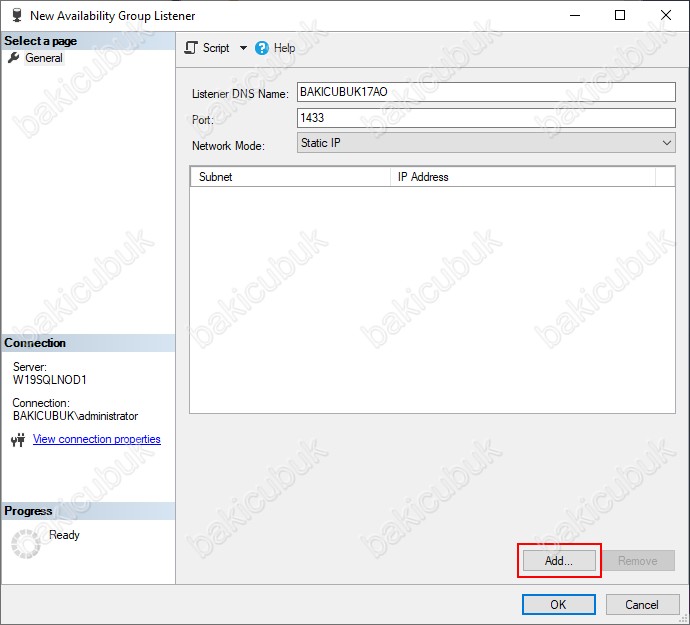
Task: Click the BAKICUBUK\administrator connection text
Action: click(x=75, y=416)
